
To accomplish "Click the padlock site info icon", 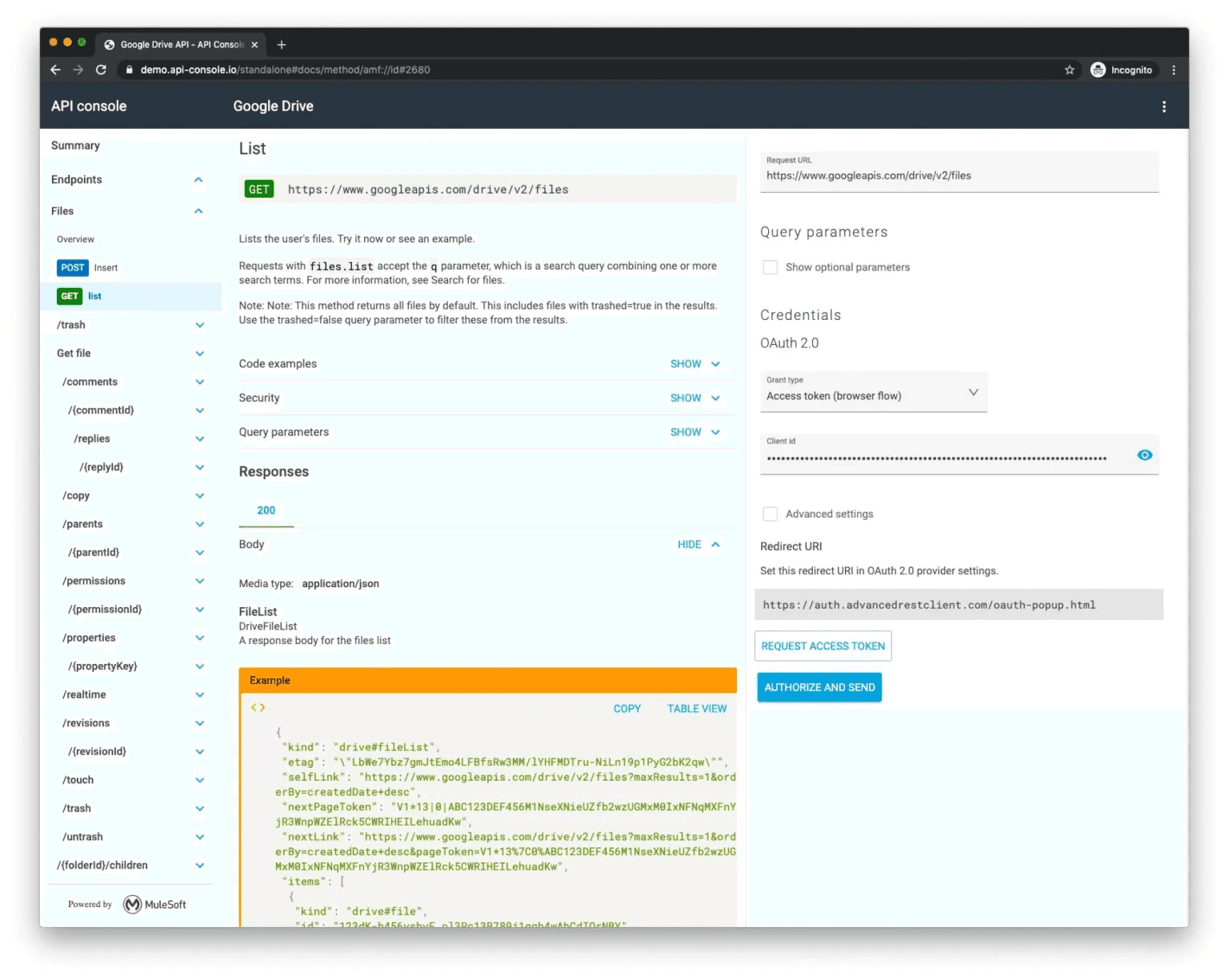I will pos(128,70).
